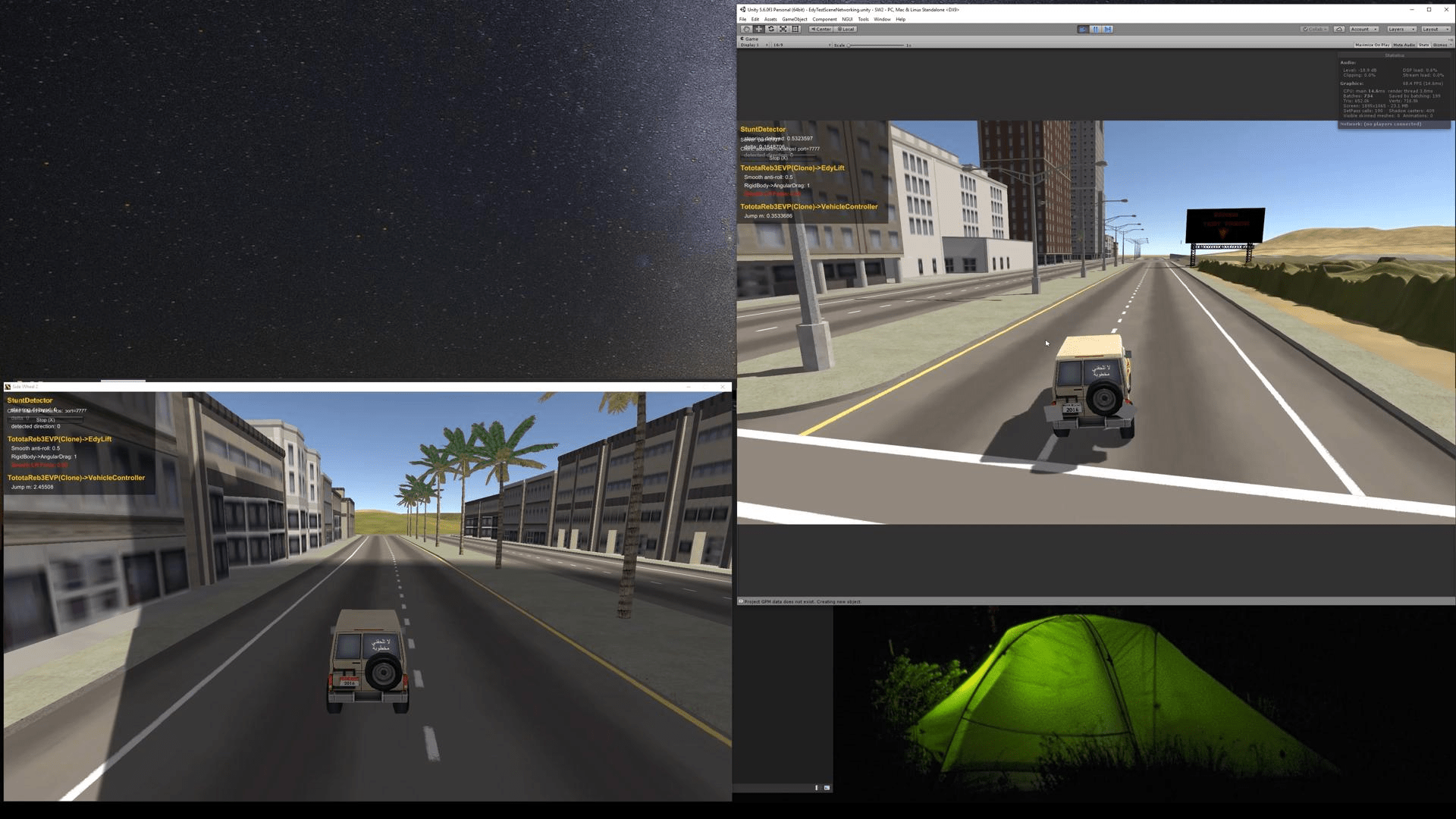Step one frame forward
This screenshot has width=1456, height=819.
tap(1108, 29)
